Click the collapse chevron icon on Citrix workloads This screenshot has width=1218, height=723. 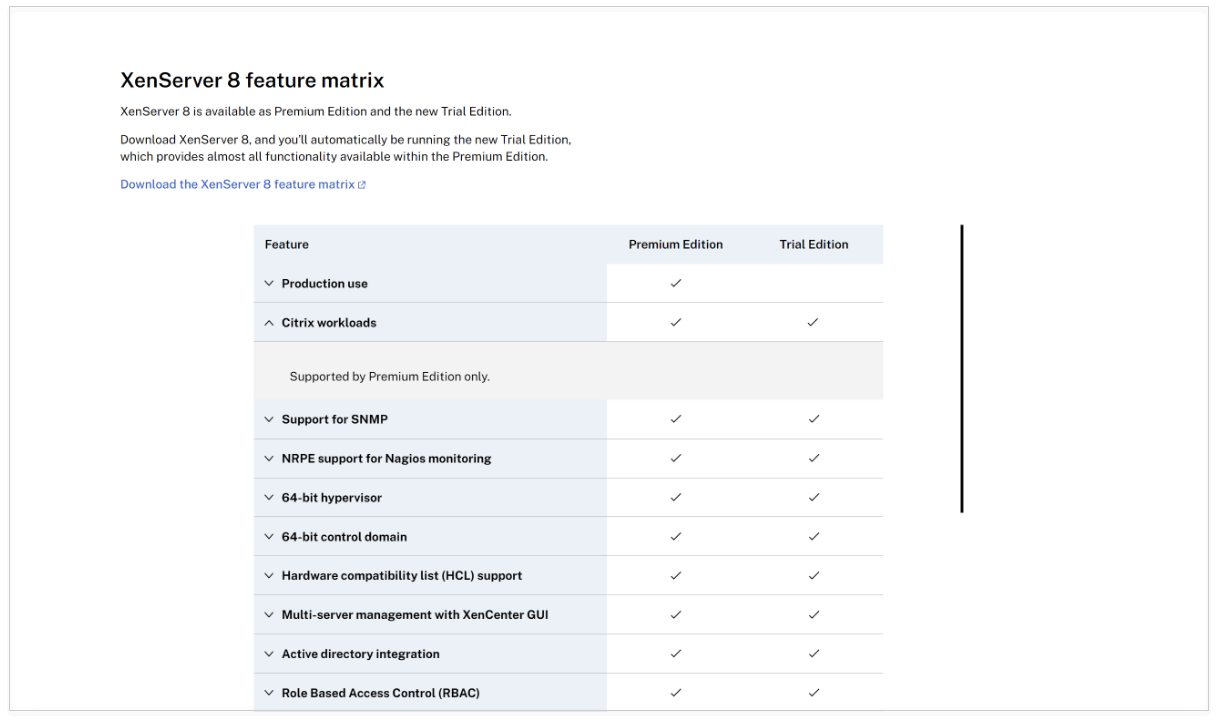268,322
